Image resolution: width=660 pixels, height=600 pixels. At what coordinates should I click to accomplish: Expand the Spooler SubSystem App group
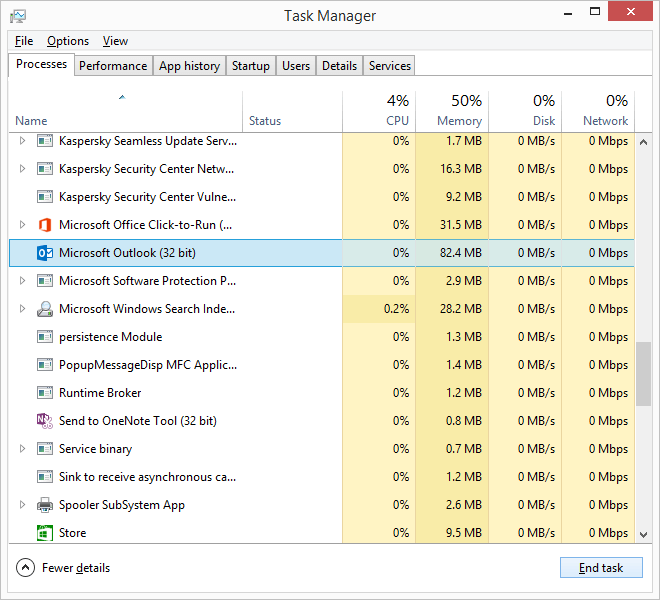22,505
